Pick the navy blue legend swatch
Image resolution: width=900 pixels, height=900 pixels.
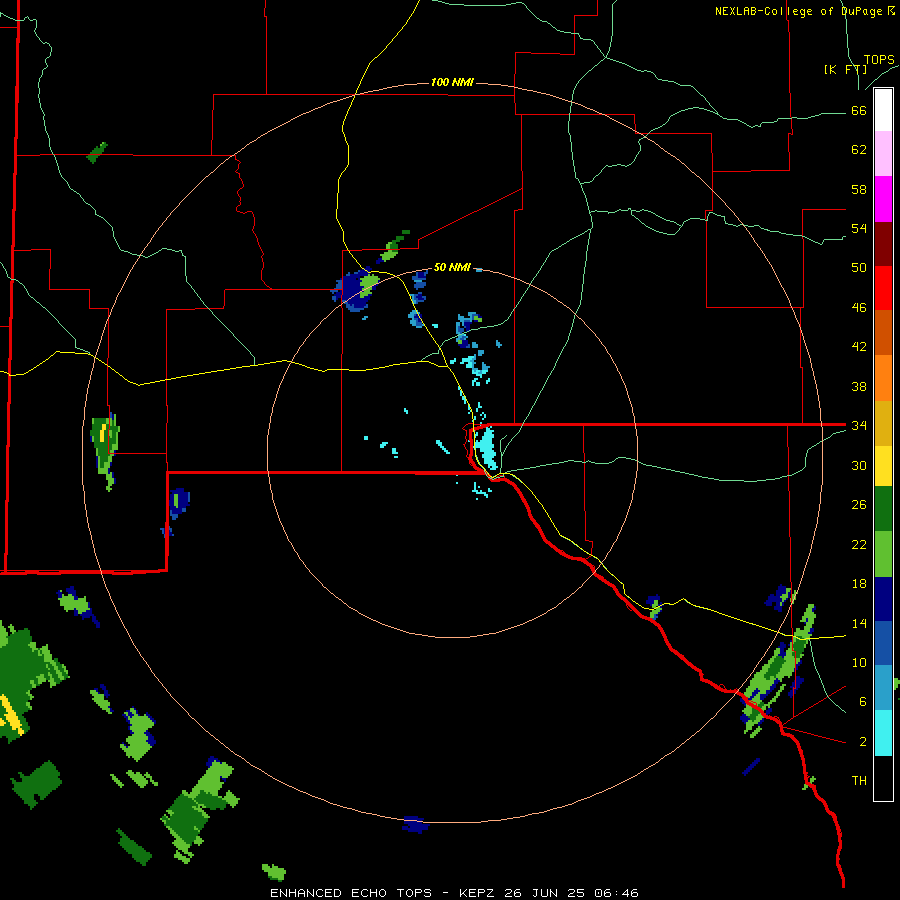pos(883,599)
